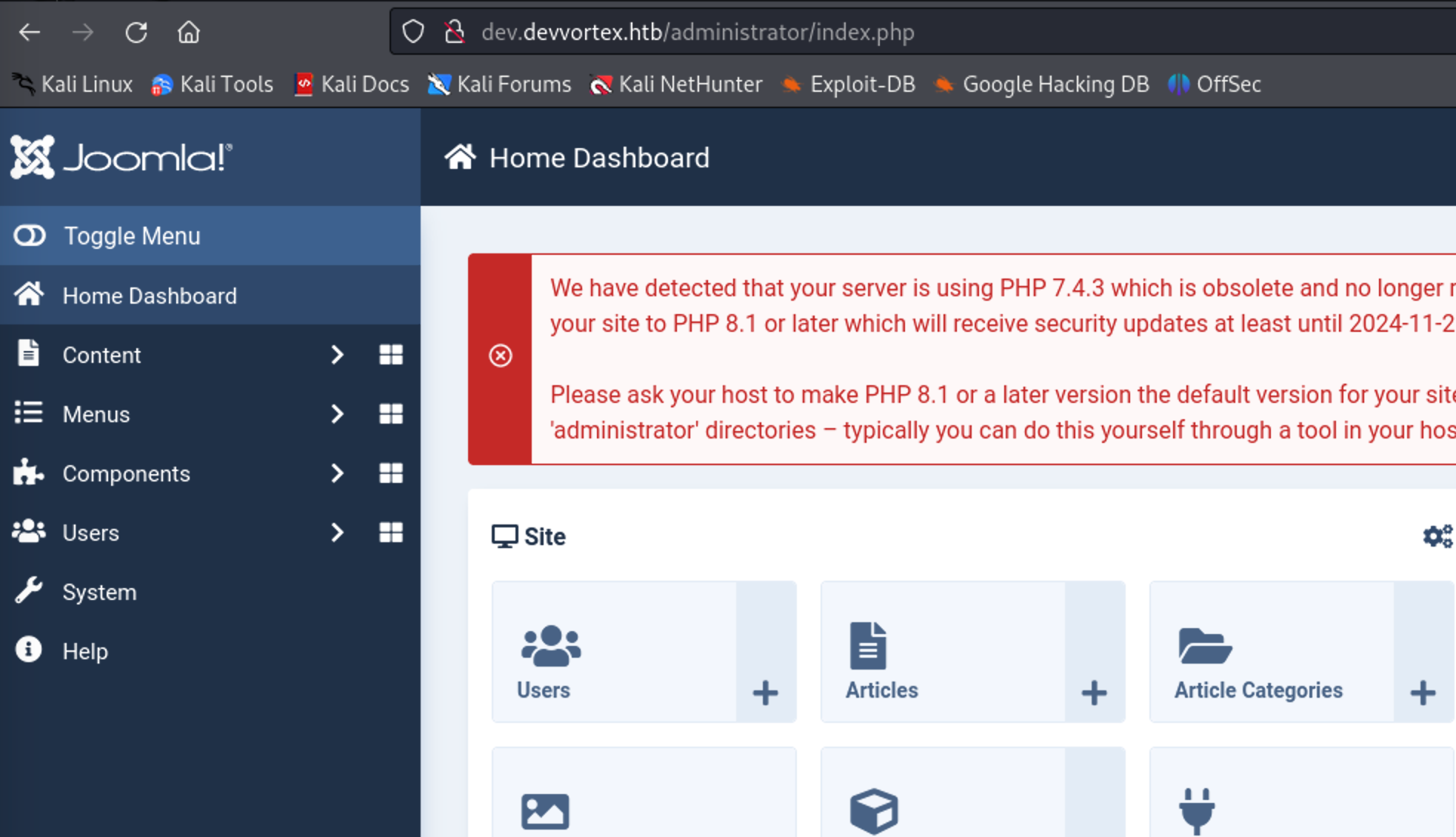Open the Users quick icon card
Image resolution: width=1456 pixels, height=837 pixels.
click(x=615, y=652)
